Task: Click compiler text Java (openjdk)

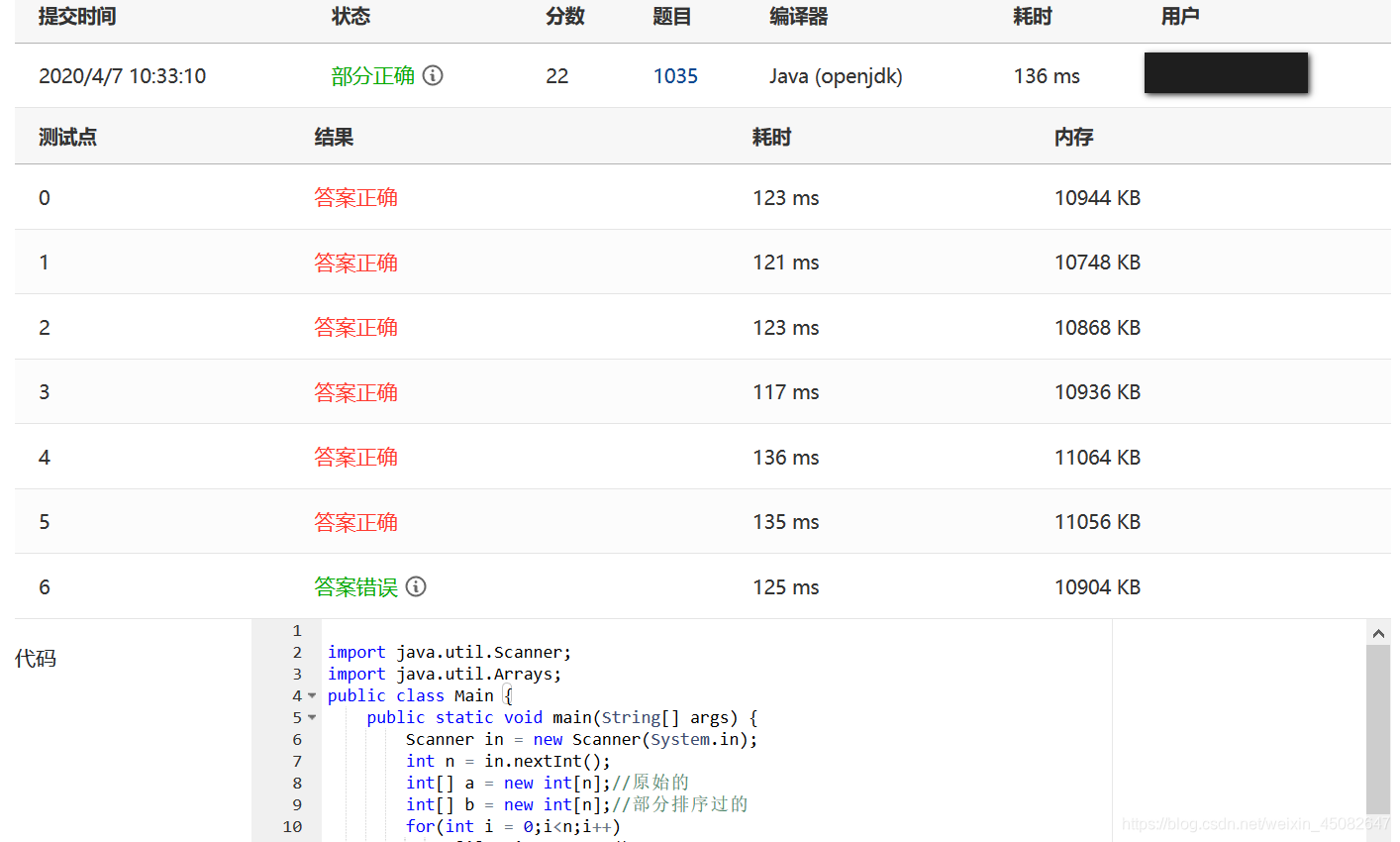Action: coord(836,76)
